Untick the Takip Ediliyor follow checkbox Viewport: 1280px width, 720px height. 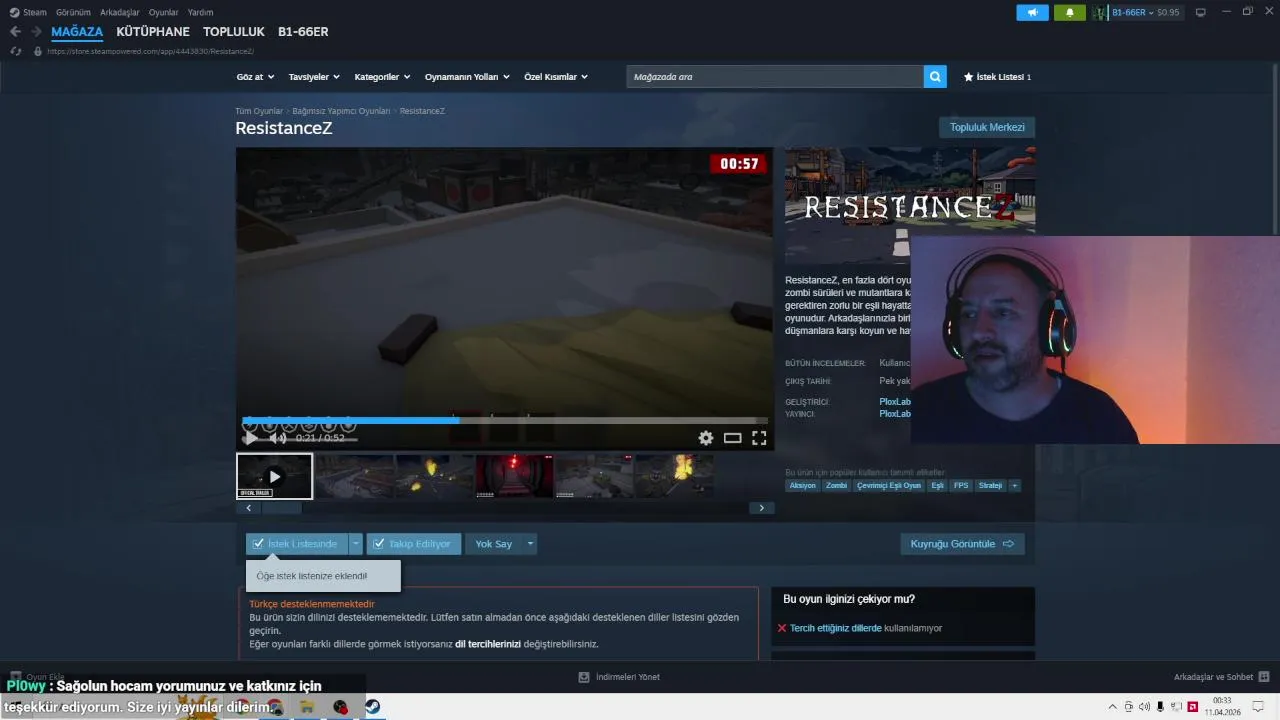(x=378, y=544)
